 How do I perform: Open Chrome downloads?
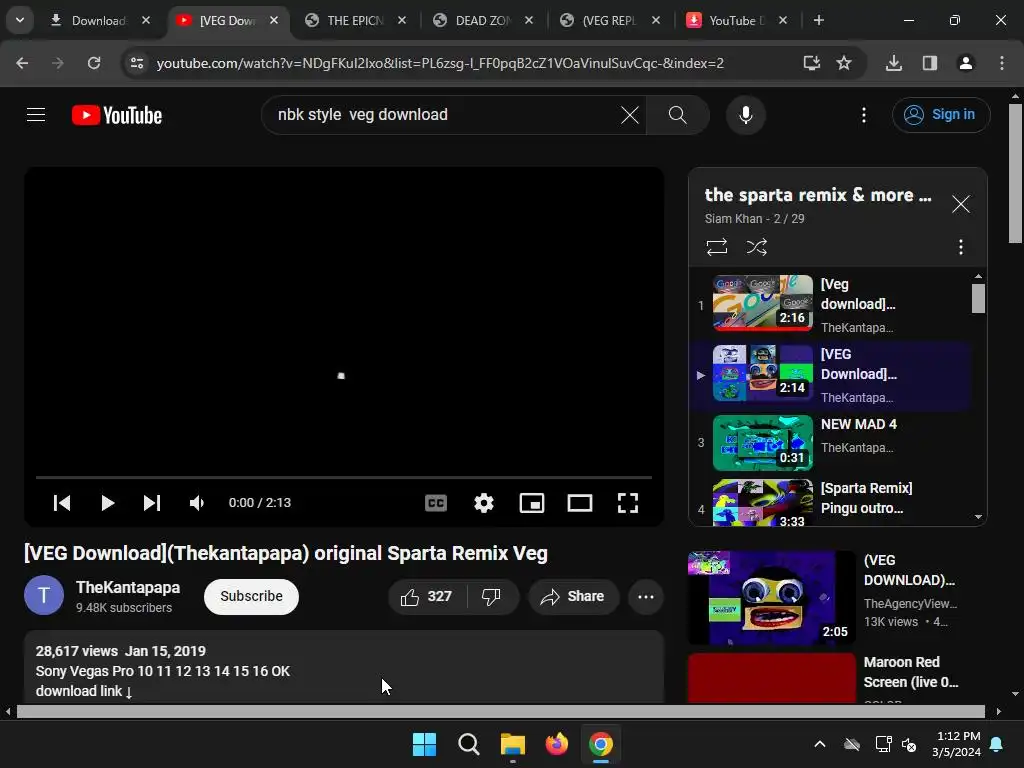[893, 63]
